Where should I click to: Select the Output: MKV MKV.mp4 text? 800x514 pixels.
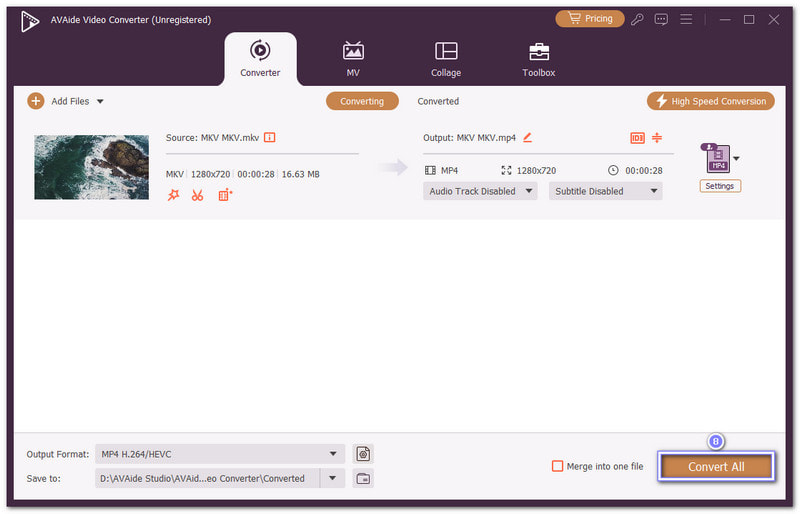(469, 138)
